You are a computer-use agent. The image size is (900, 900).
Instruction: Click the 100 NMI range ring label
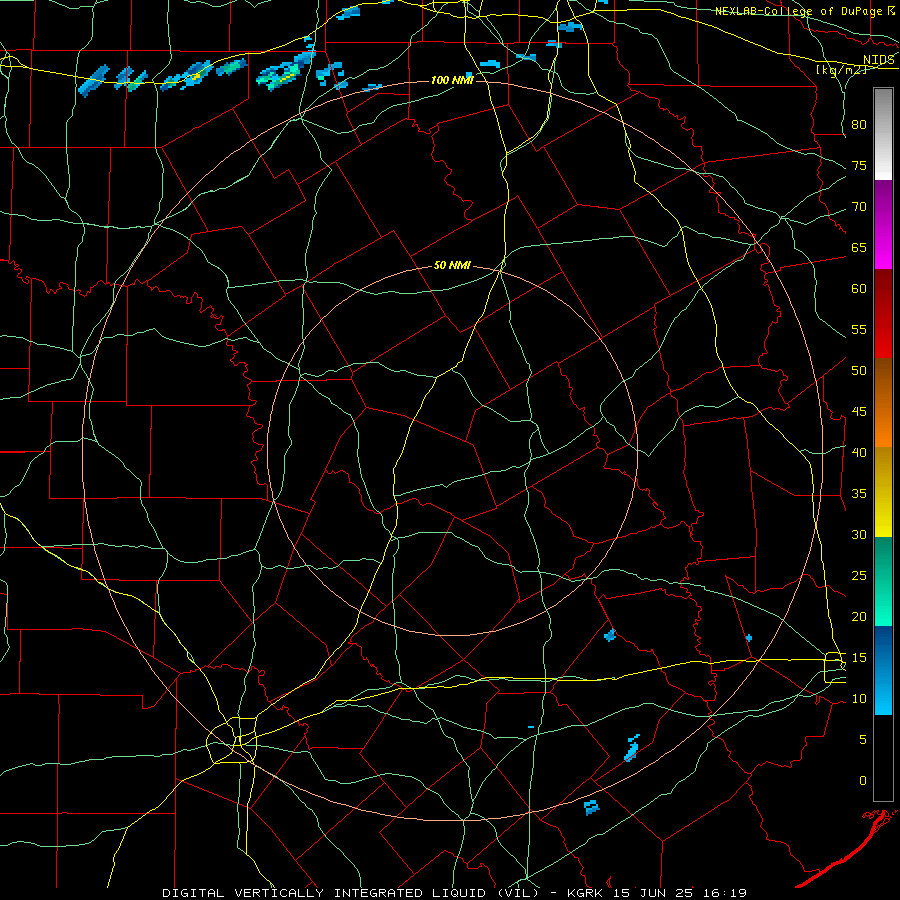452,80
